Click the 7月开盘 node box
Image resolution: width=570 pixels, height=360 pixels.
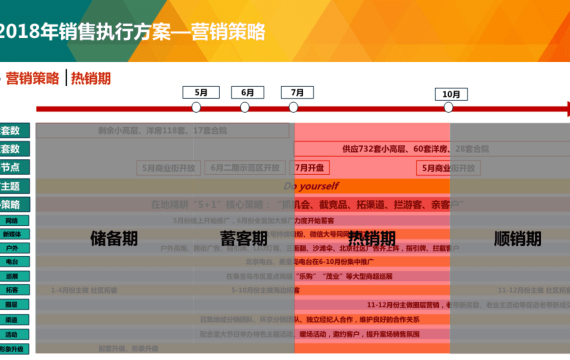click(310, 168)
